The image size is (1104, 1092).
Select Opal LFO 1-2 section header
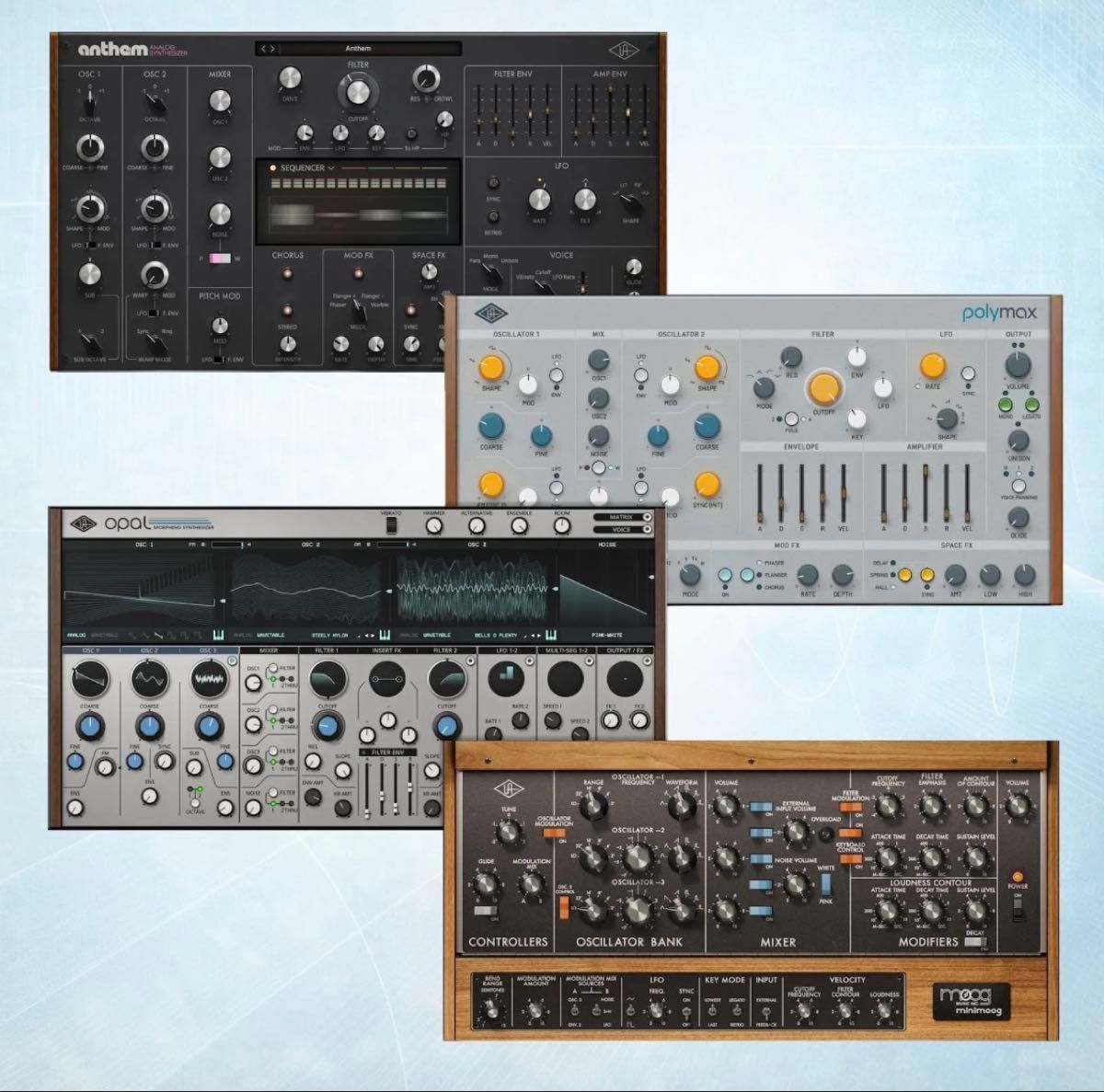tap(509, 650)
